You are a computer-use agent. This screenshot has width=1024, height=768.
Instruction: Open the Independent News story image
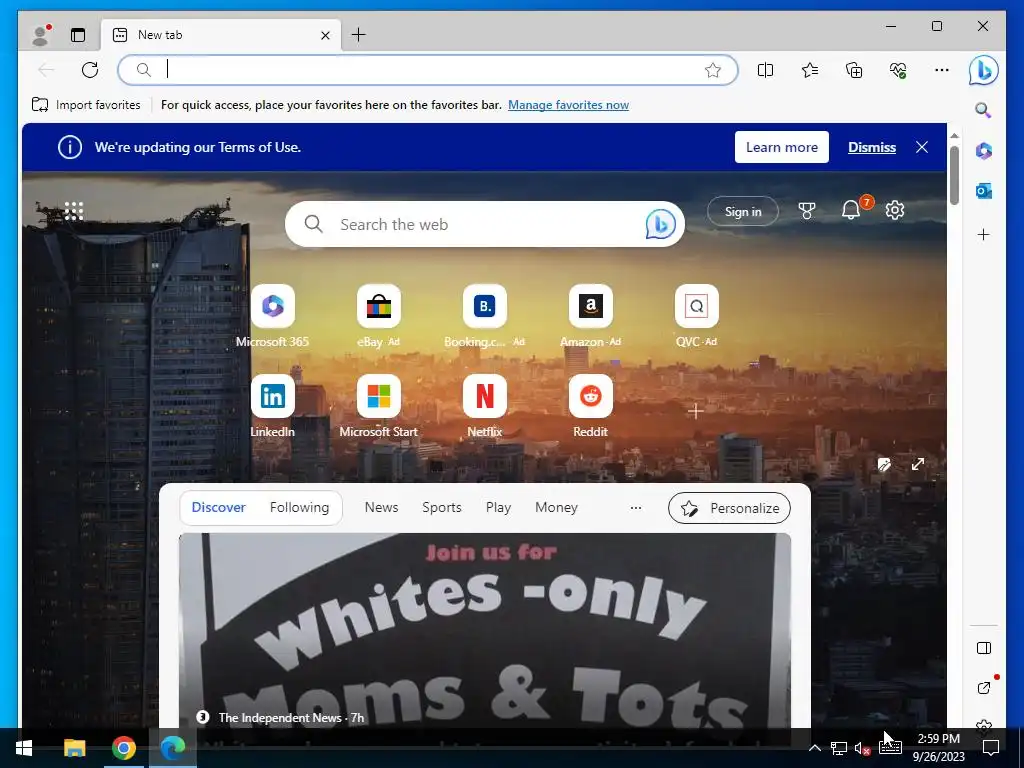point(485,630)
